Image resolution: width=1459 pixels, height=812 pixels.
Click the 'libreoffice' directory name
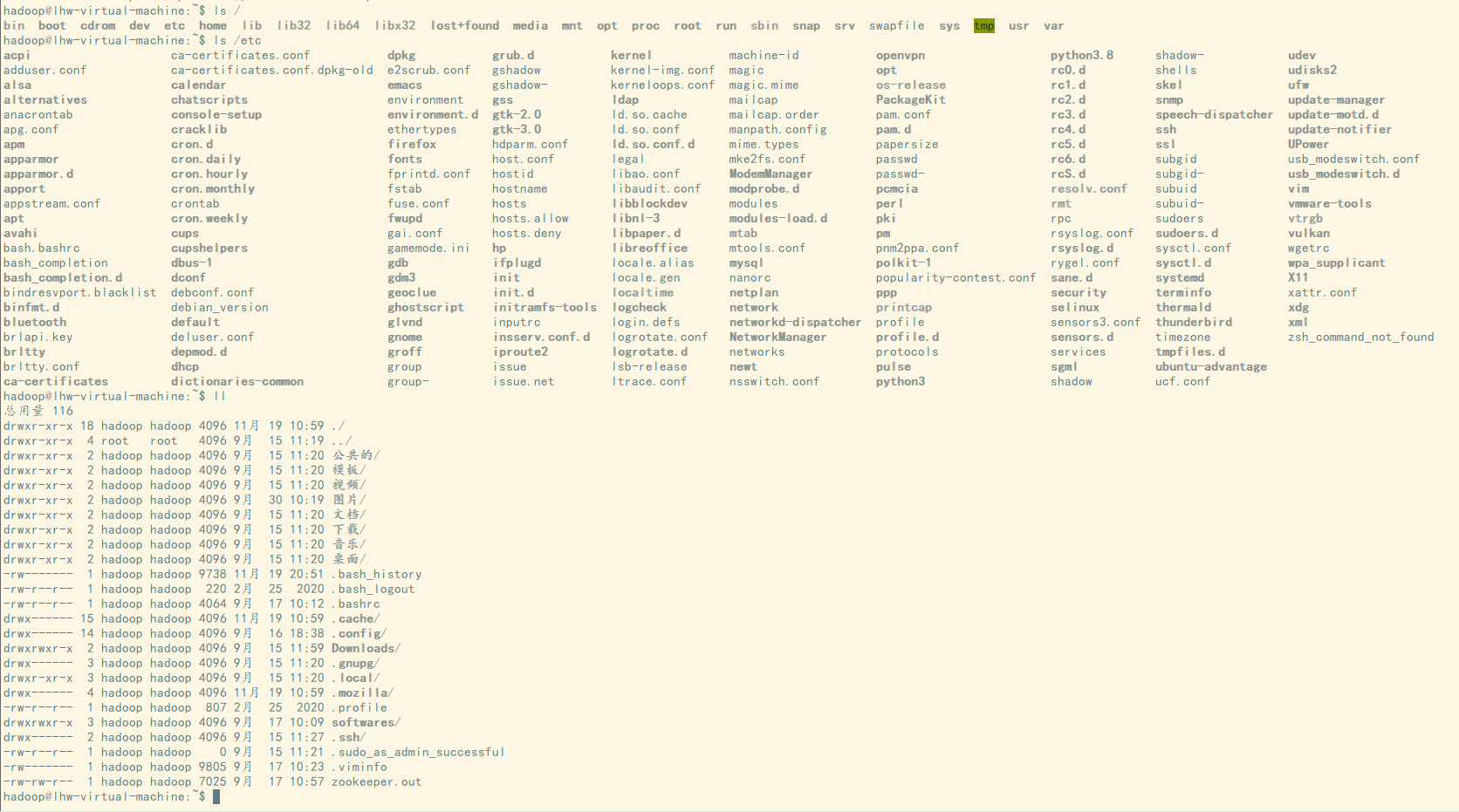tap(649, 249)
